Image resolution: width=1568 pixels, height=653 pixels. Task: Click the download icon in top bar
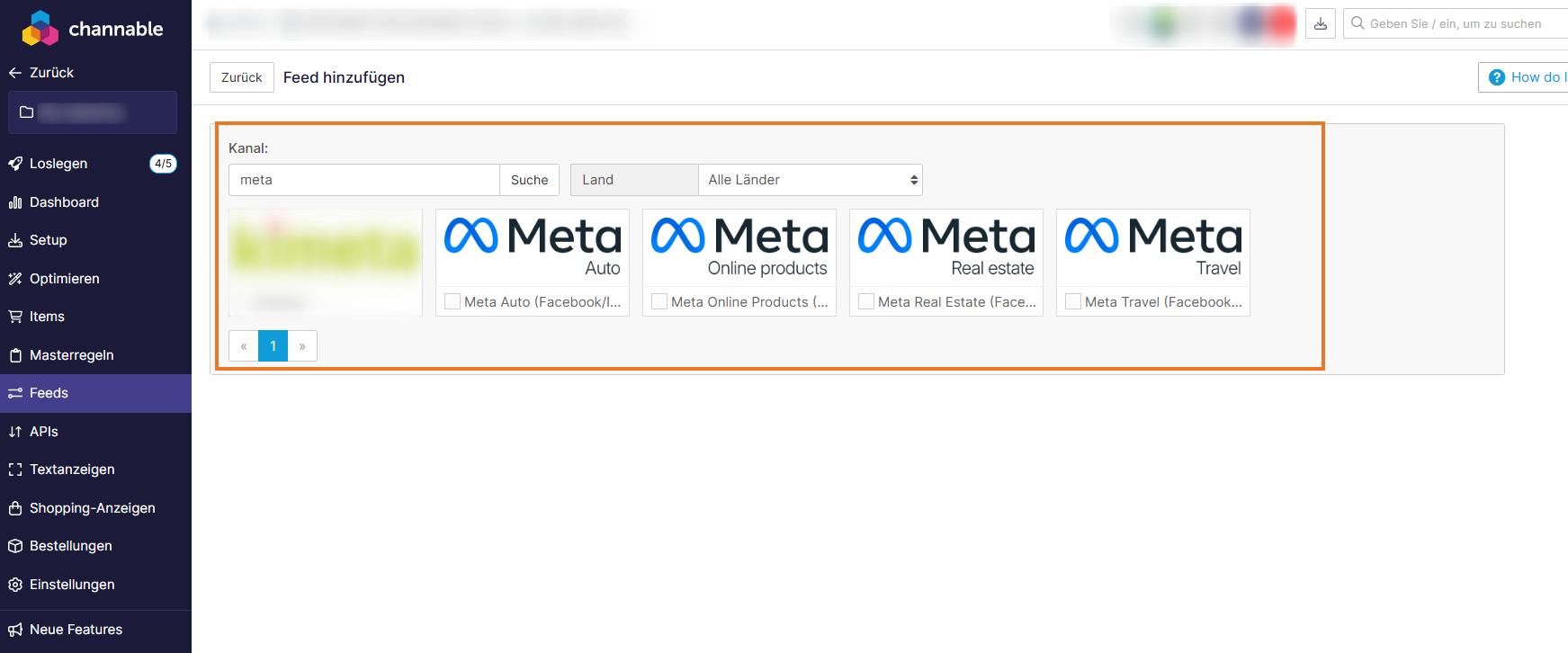pyautogui.click(x=1320, y=24)
